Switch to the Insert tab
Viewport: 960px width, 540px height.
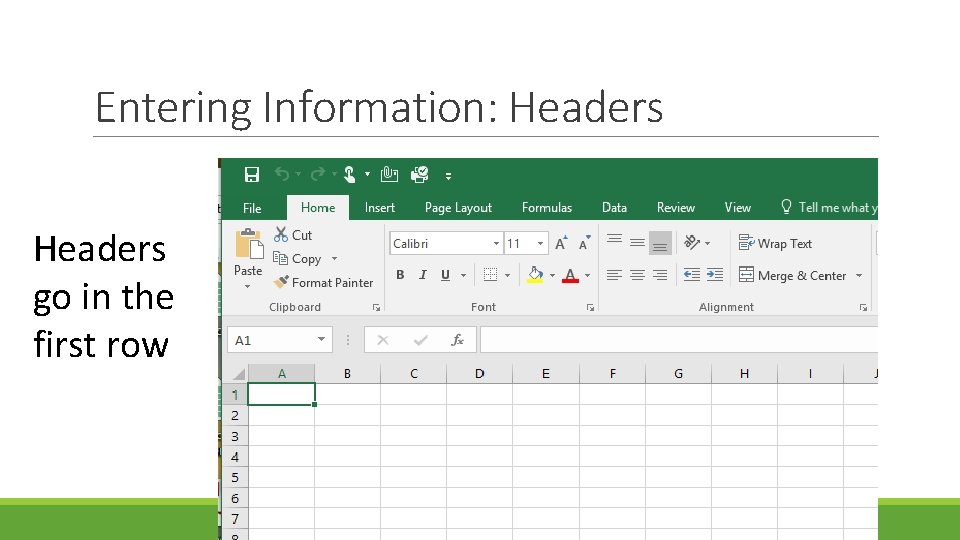click(380, 208)
